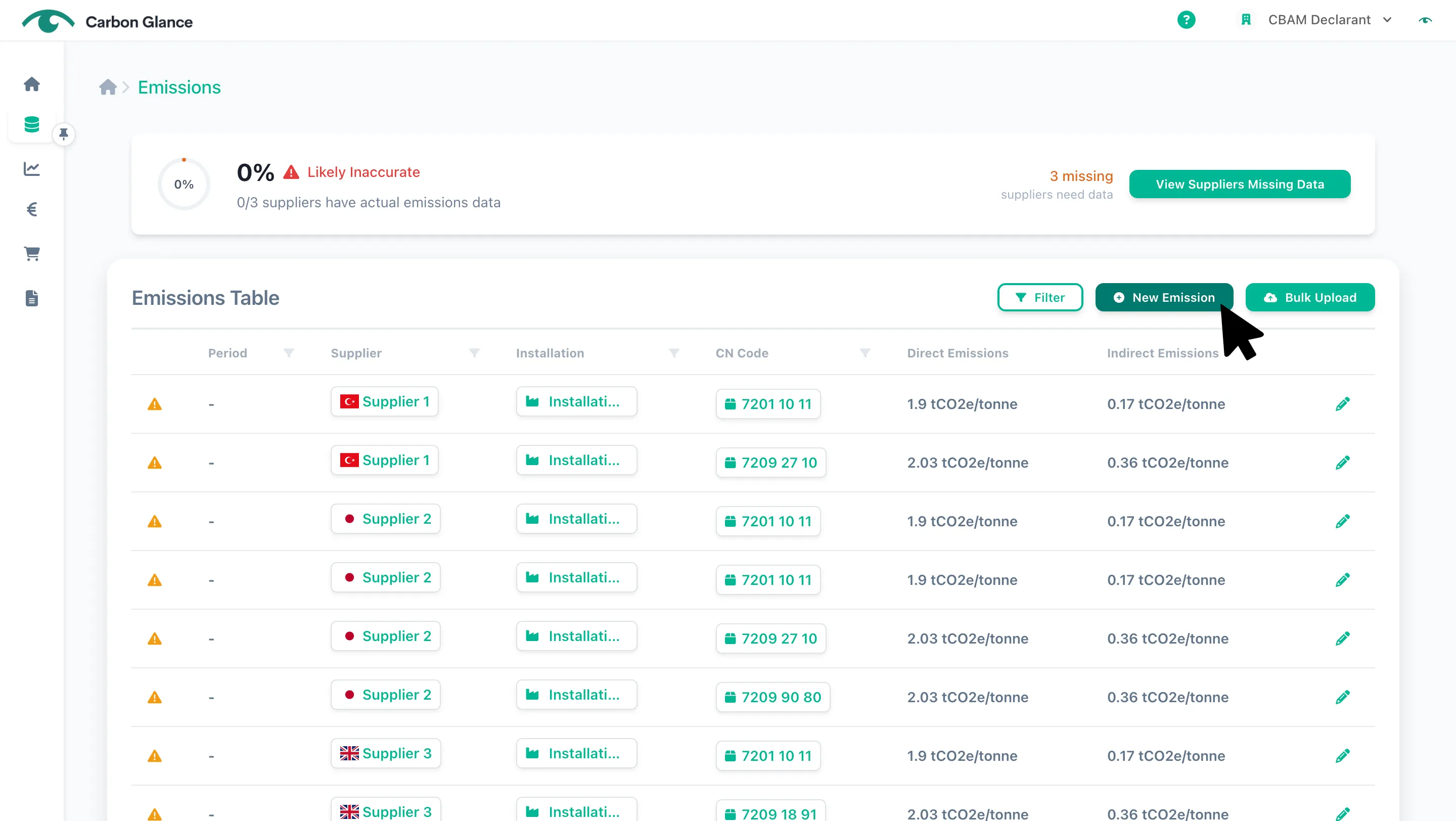Click CN code 7201 10 11 for Supplier 1
The height and width of the screenshot is (821, 1456).
[x=768, y=404]
